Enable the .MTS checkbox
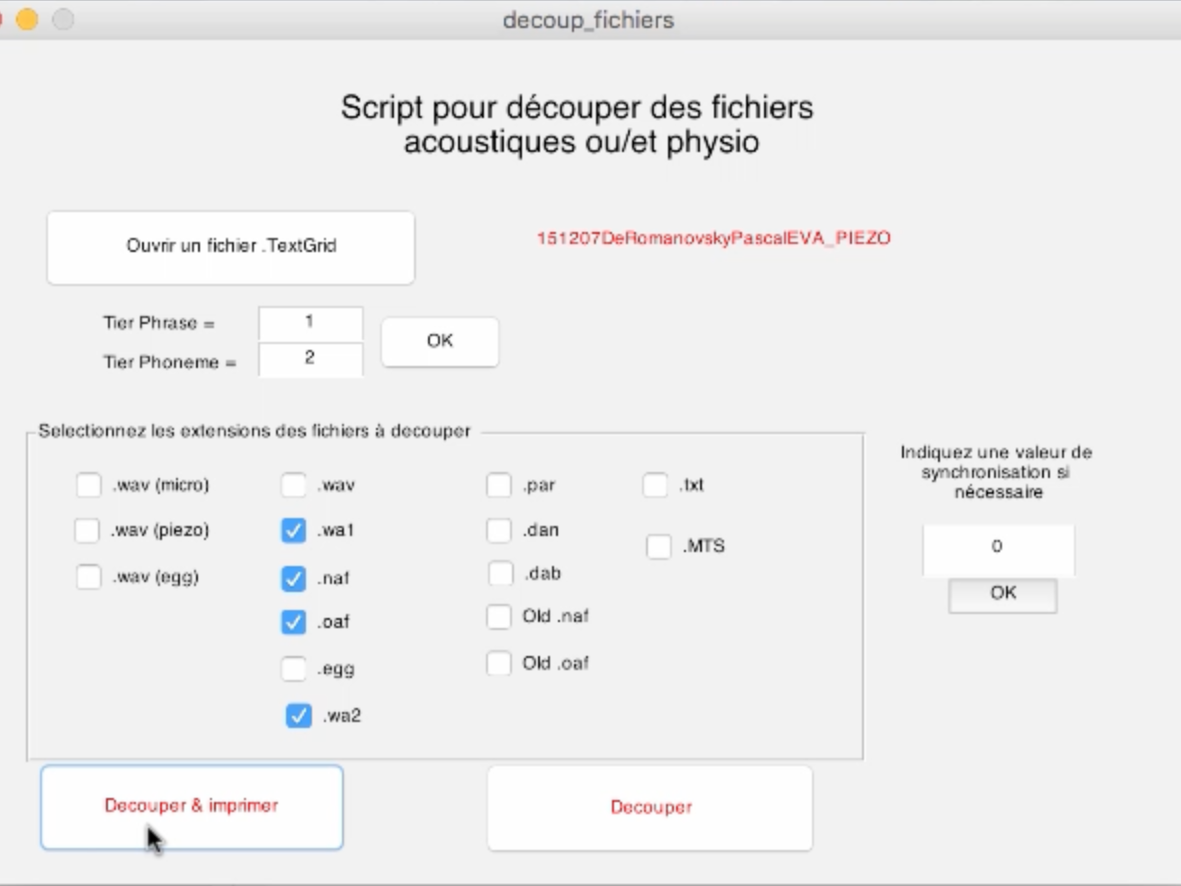The width and height of the screenshot is (1181, 886). tap(659, 547)
